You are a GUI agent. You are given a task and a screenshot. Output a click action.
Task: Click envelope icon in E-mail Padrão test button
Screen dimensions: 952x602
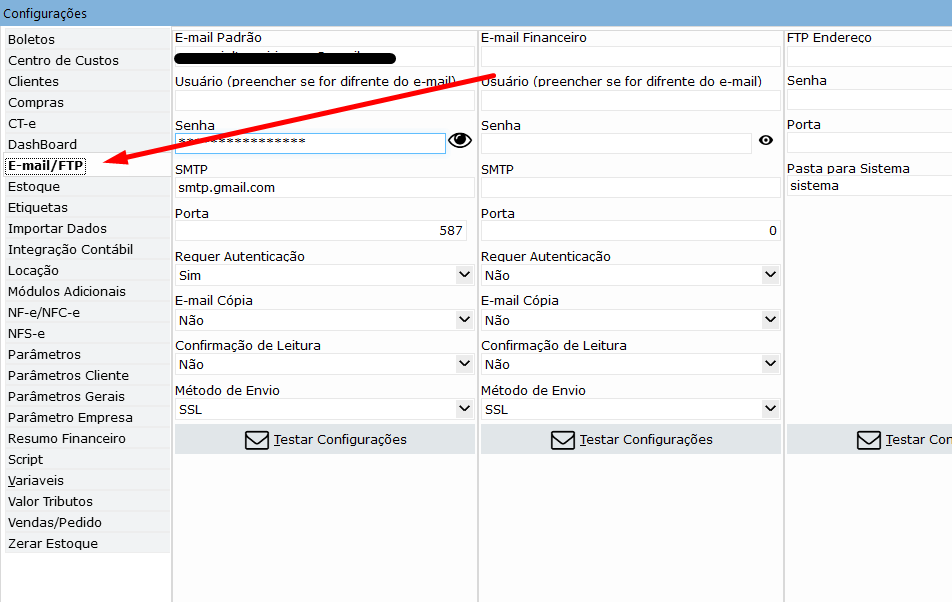257,440
